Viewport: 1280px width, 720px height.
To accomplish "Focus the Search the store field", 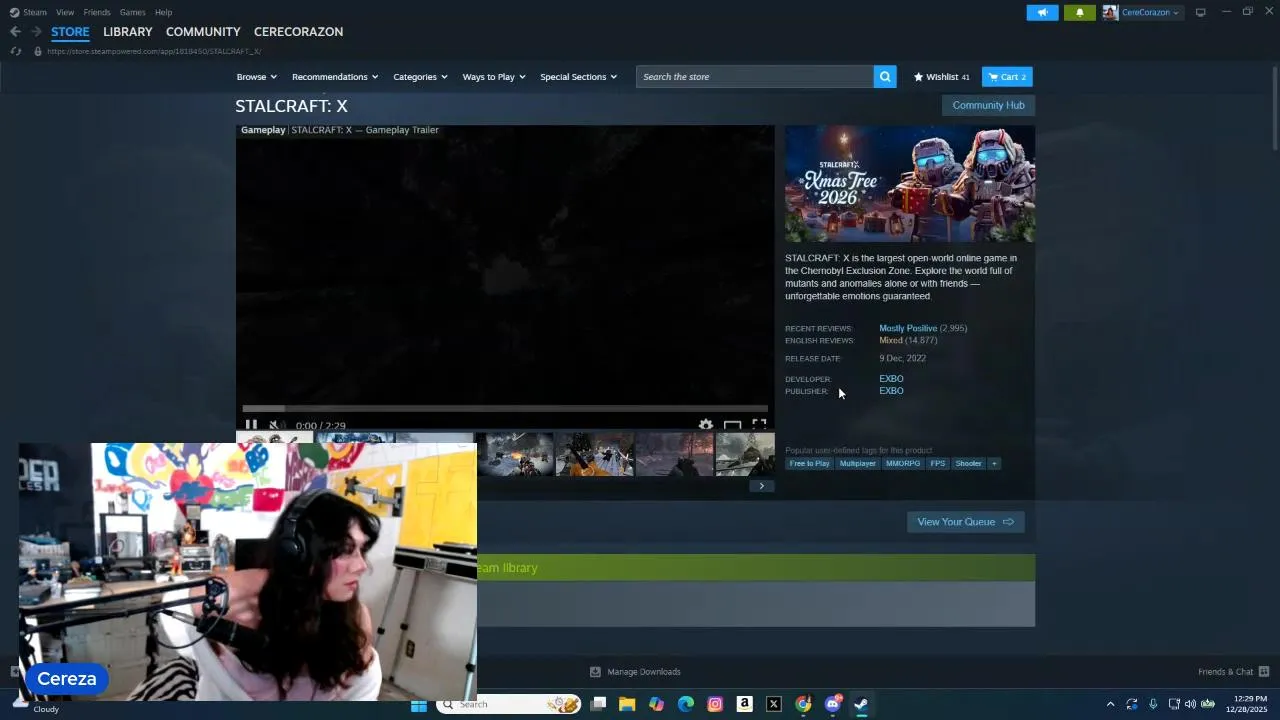I will pos(755,77).
